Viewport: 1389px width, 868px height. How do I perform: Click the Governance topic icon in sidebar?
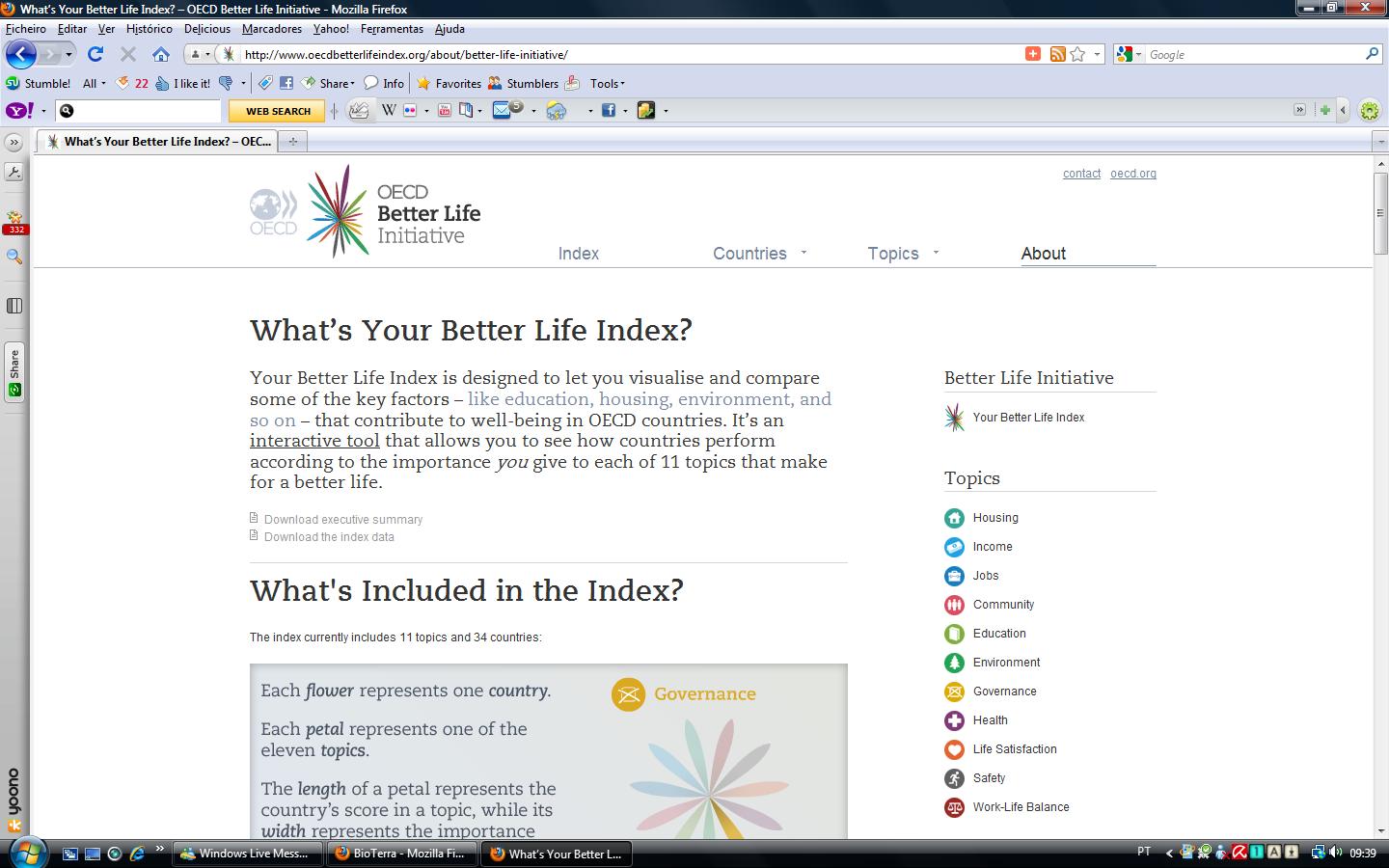point(954,692)
